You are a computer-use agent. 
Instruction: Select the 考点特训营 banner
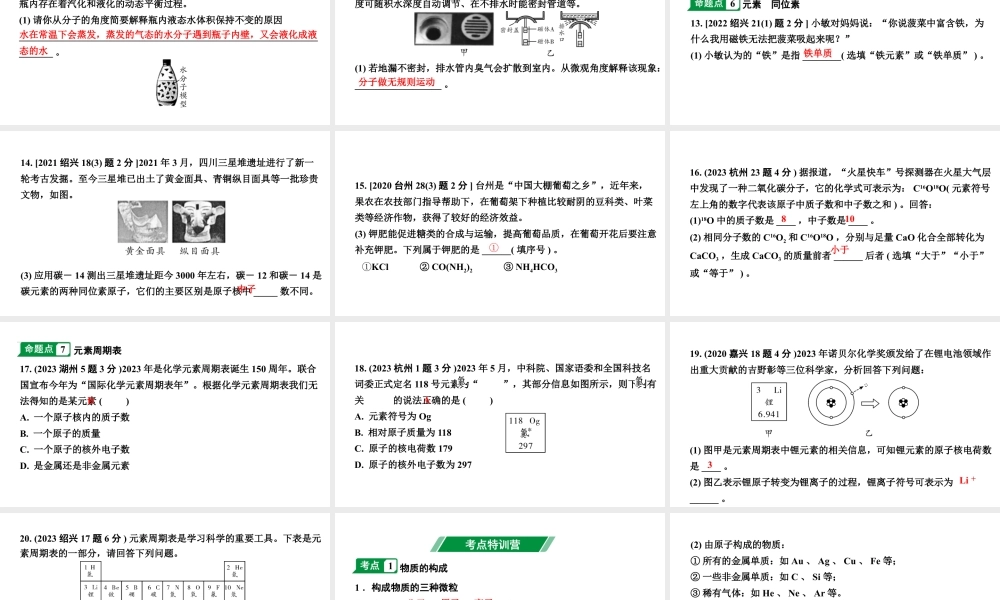494,546
